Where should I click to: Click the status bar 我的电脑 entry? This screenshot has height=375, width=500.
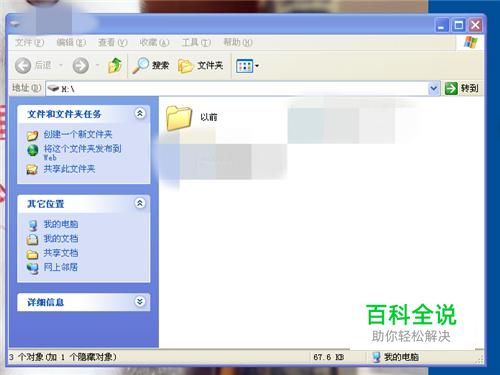coord(395,357)
